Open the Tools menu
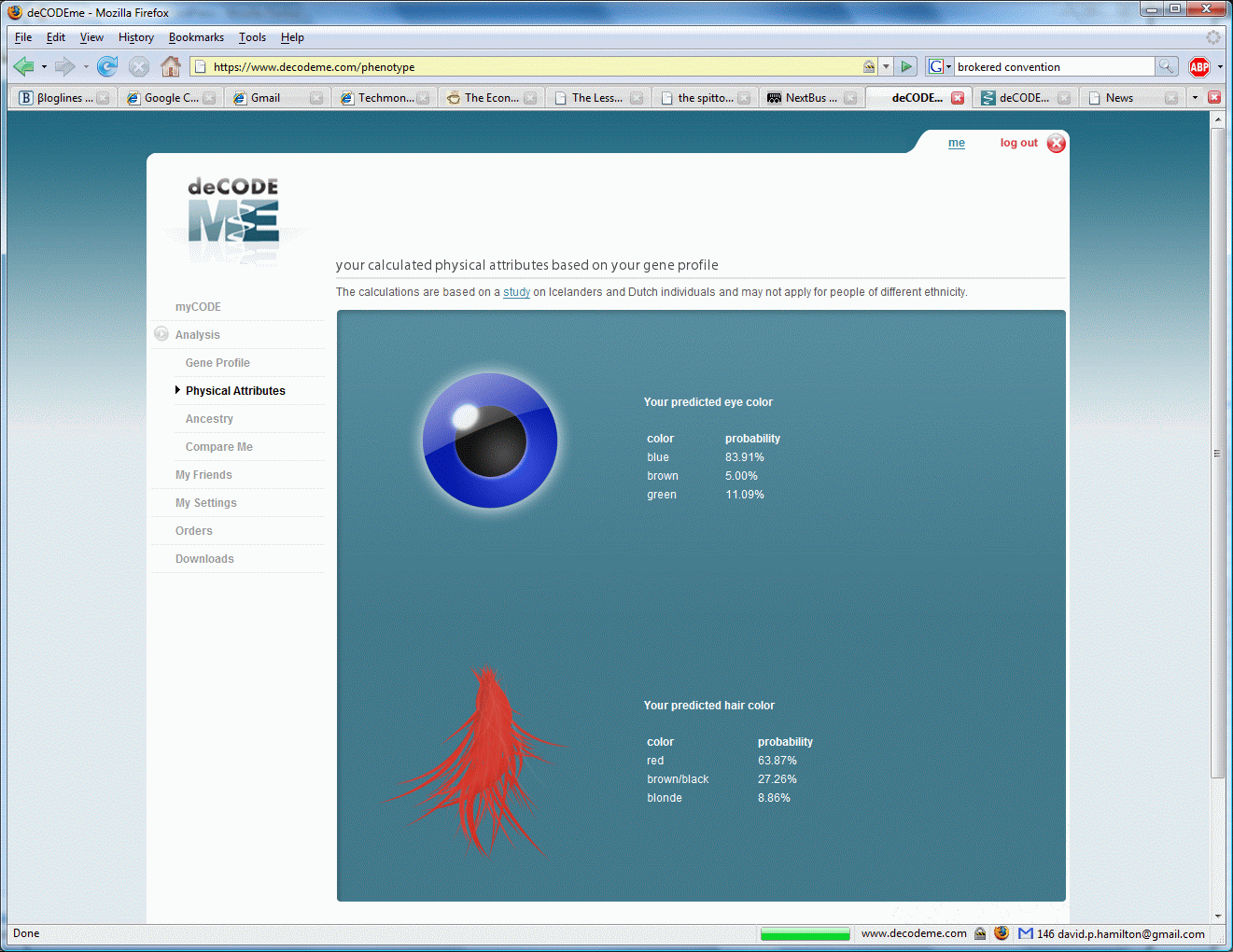Screen dimensions: 1233x952 click(x=252, y=37)
